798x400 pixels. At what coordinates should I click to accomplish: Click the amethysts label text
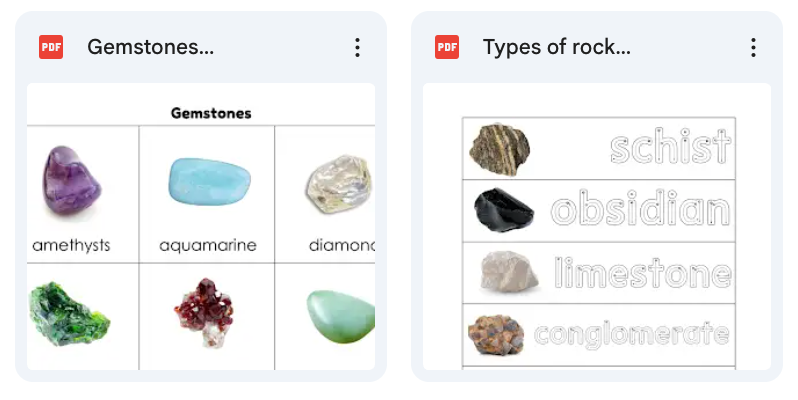(x=71, y=244)
